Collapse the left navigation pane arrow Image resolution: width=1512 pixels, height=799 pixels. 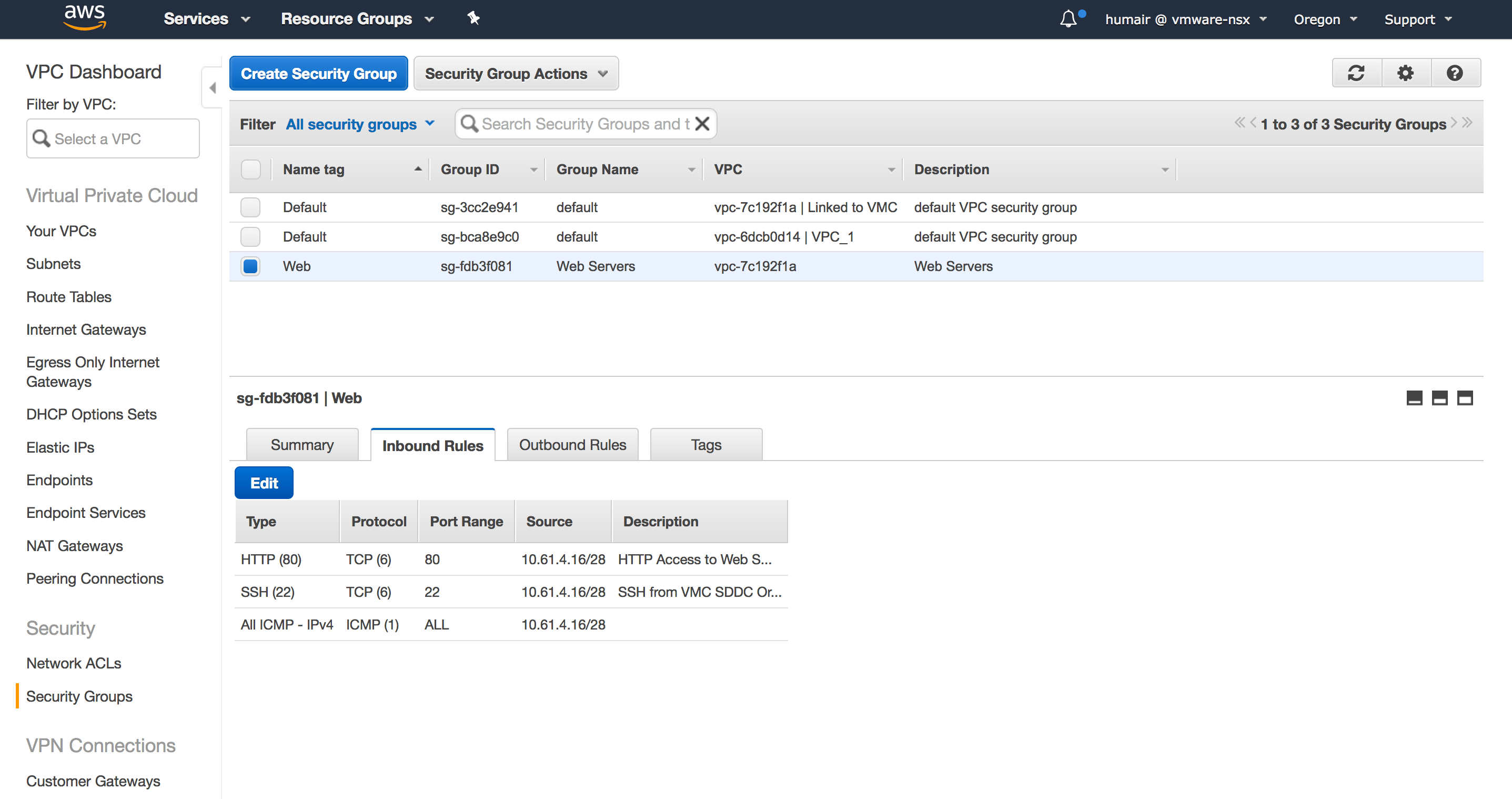(x=213, y=88)
